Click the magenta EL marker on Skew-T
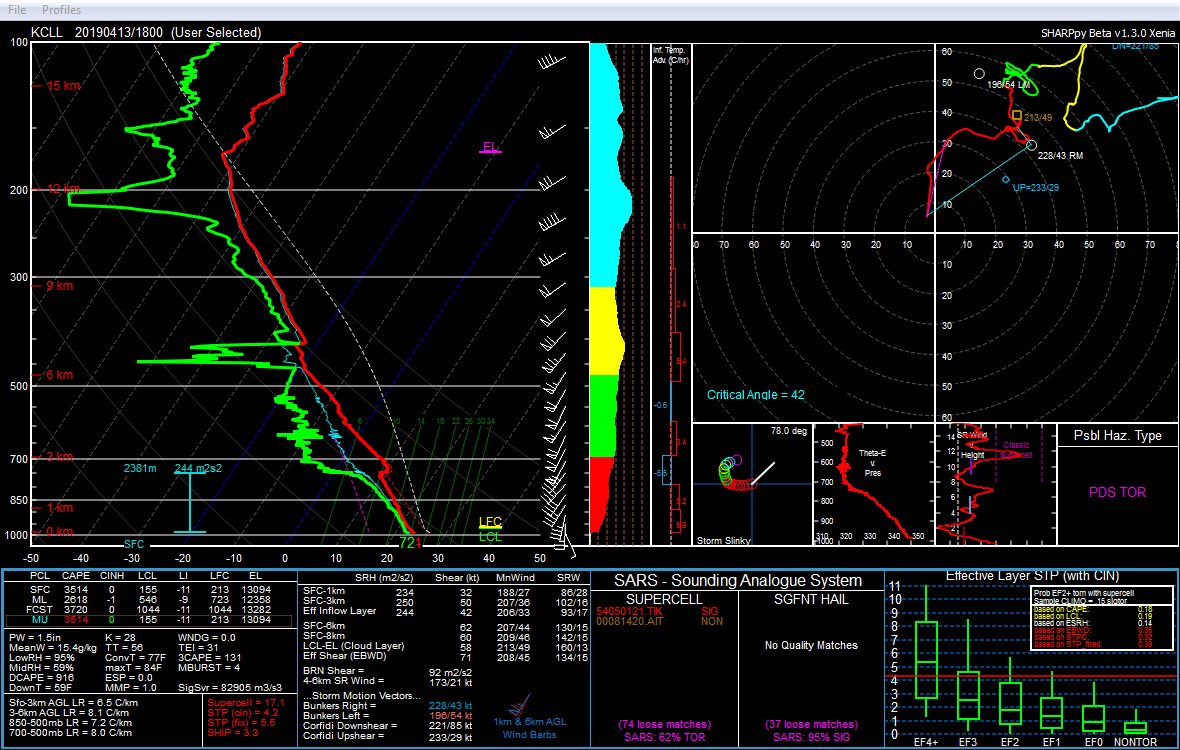This screenshot has height=750, width=1180. pyautogui.click(x=490, y=148)
